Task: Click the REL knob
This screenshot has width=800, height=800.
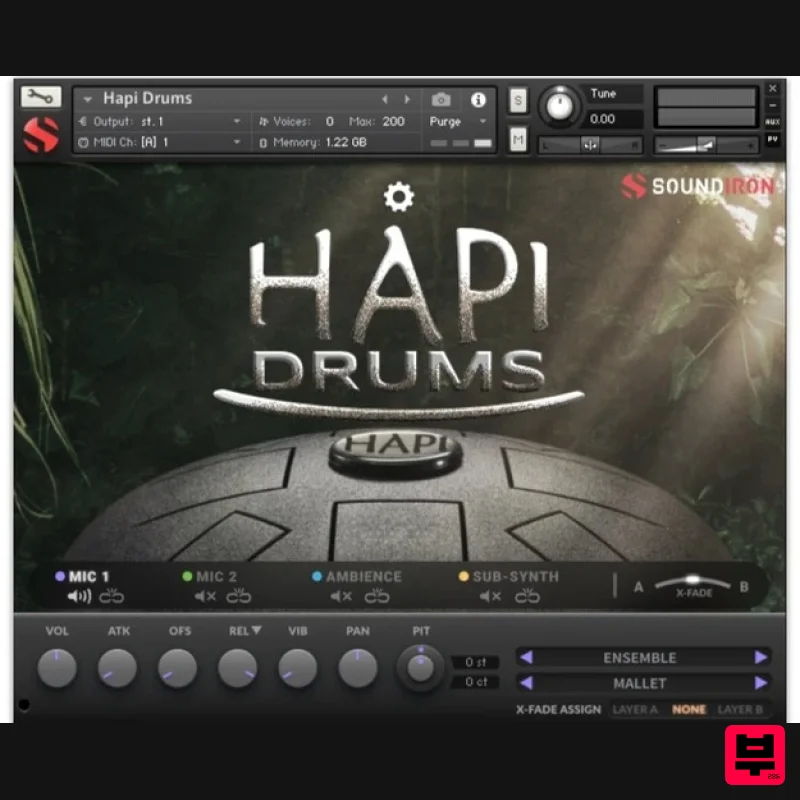Action: click(238, 668)
